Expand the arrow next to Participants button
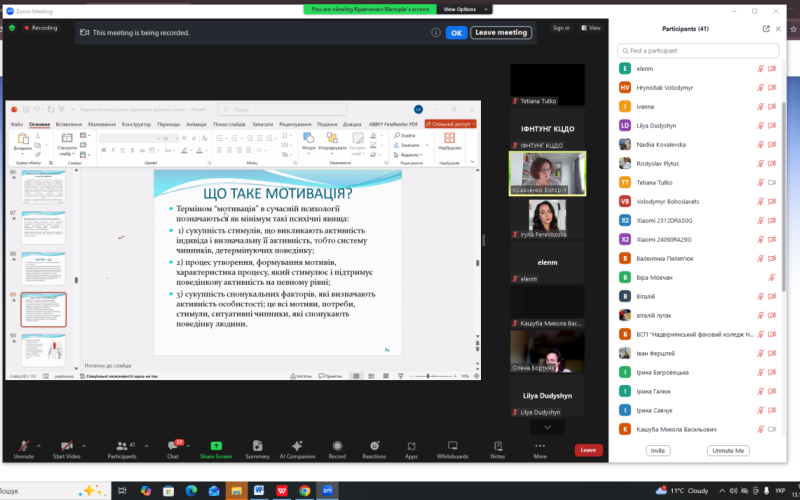Screen dimensions: 800x500 (x=146, y=446)
